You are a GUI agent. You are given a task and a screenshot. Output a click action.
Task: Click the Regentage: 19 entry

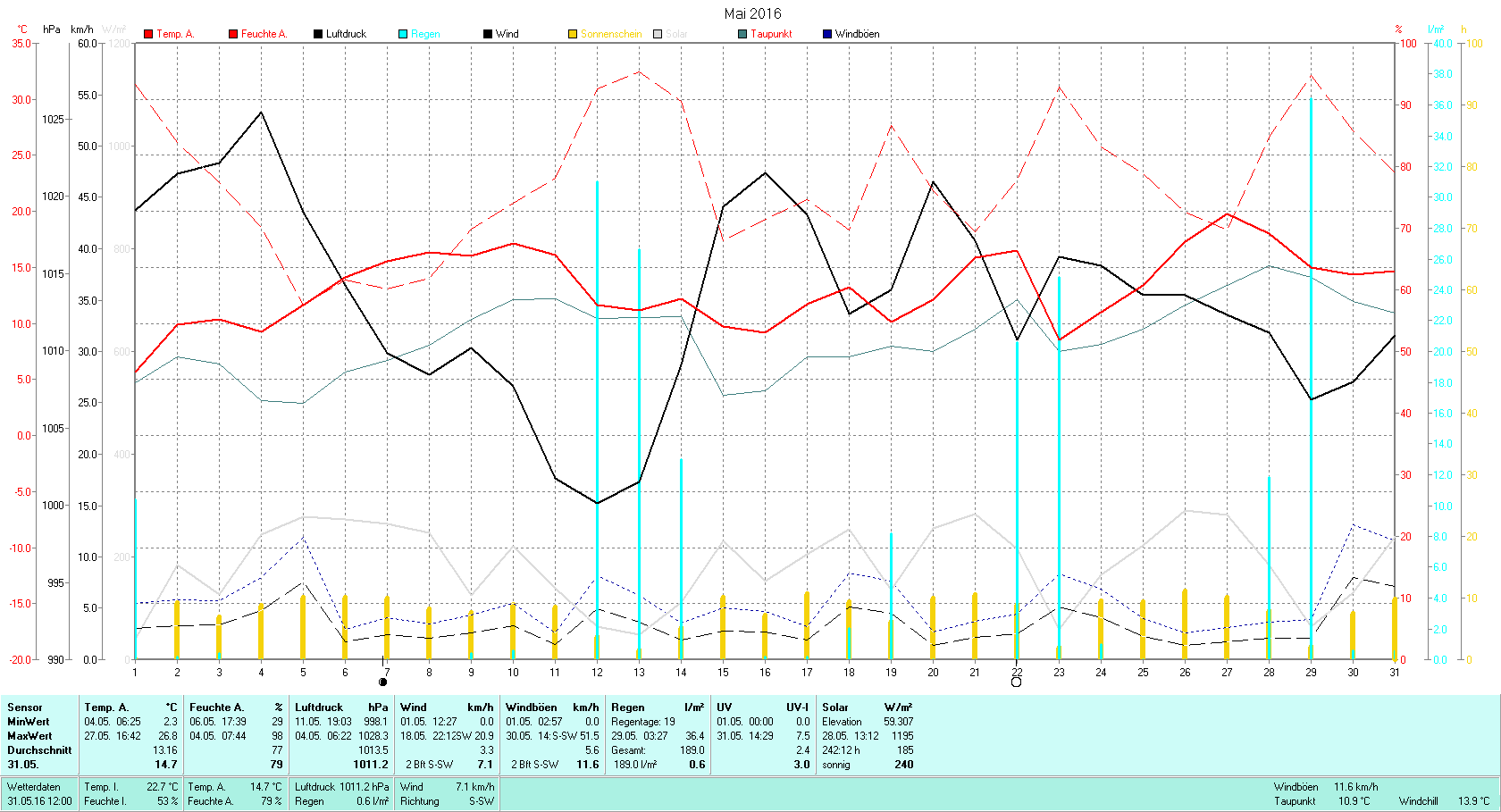(x=643, y=722)
